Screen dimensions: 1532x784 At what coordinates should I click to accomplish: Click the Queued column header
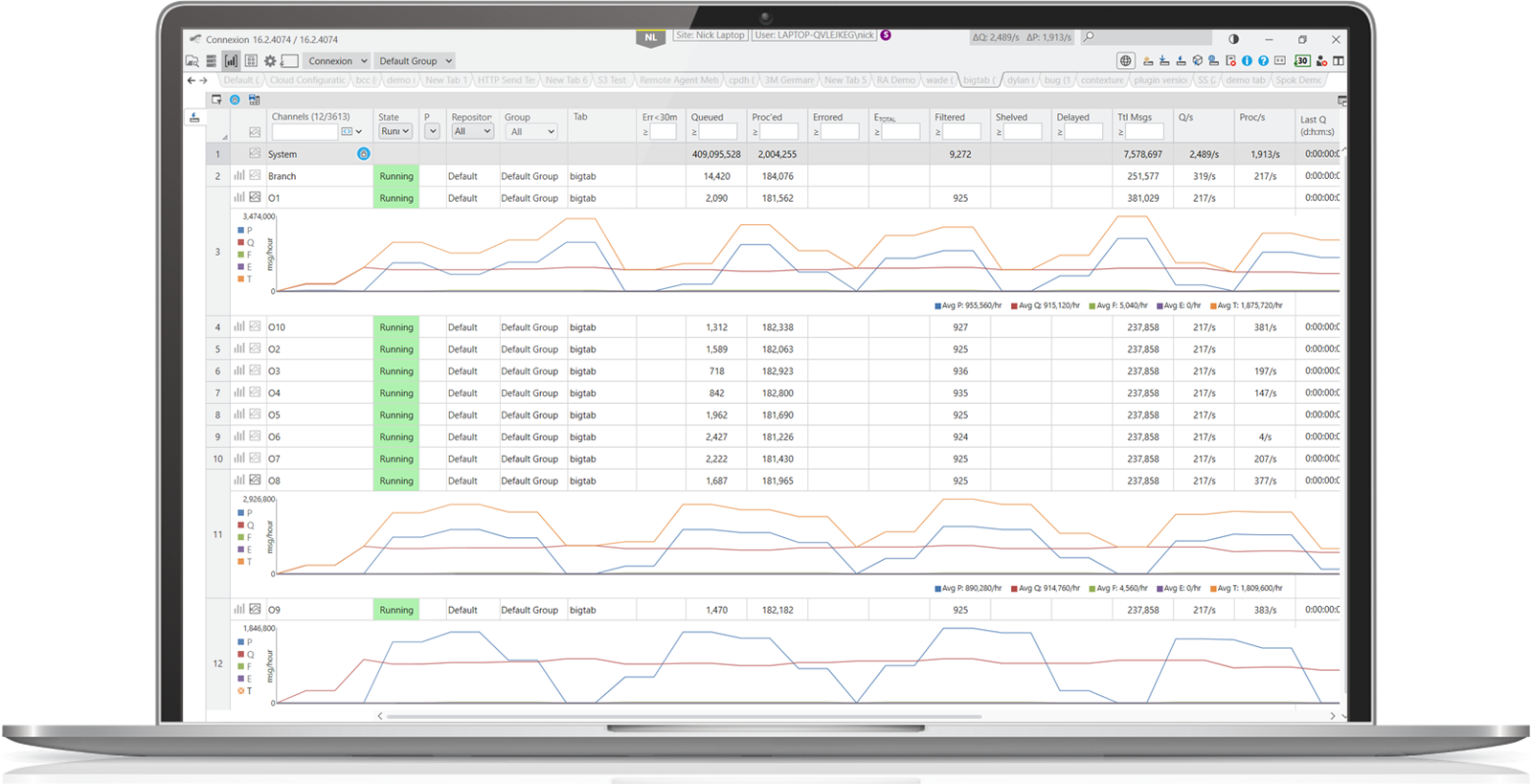[x=708, y=117]
